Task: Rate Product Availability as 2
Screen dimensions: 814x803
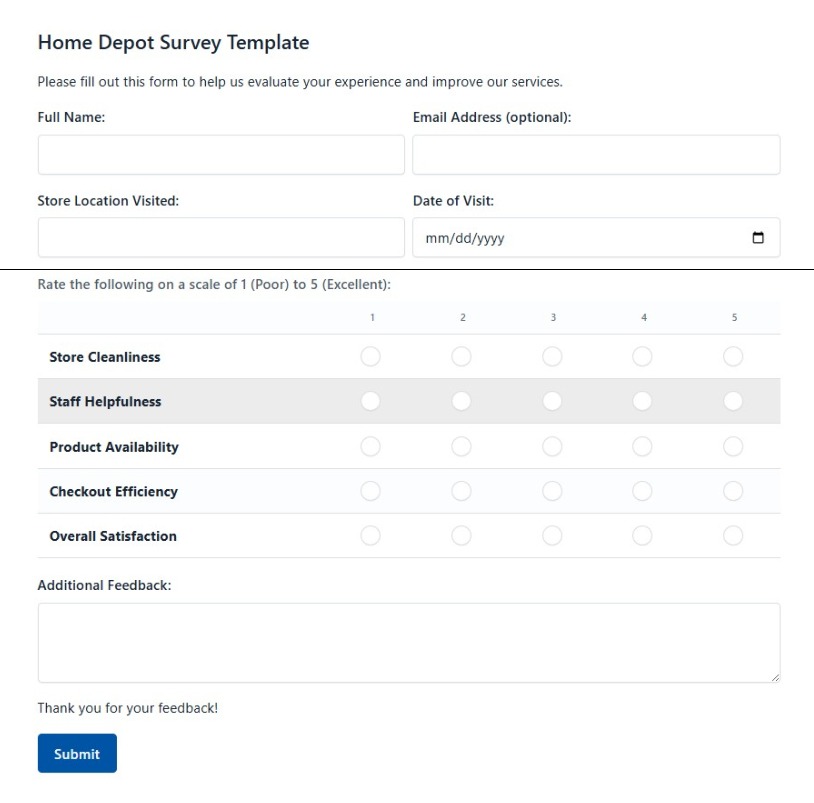Action: (462, 446)
